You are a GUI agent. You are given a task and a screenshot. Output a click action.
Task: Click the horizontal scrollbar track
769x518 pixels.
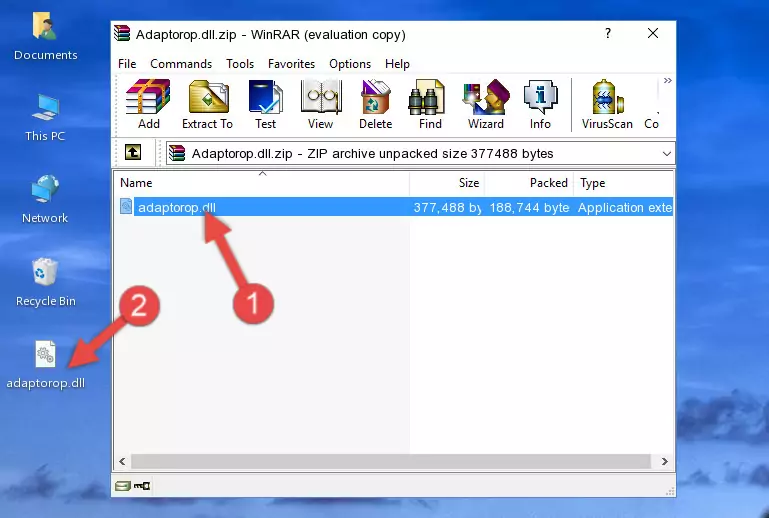coord(390,462)
